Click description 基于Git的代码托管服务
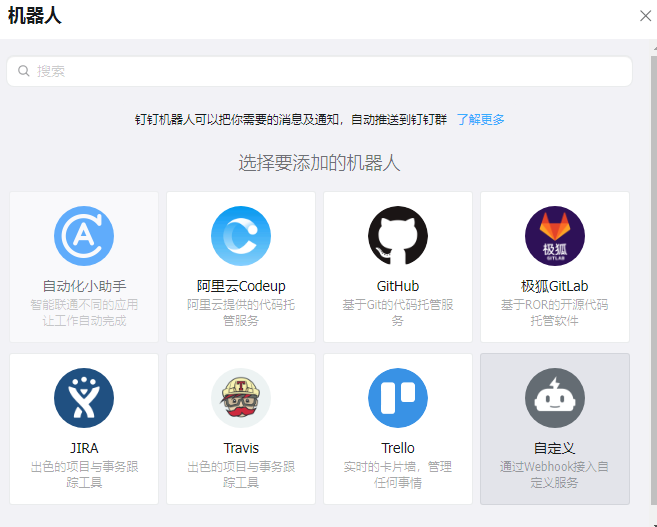657x527 pixels. [x=398, y=313]
